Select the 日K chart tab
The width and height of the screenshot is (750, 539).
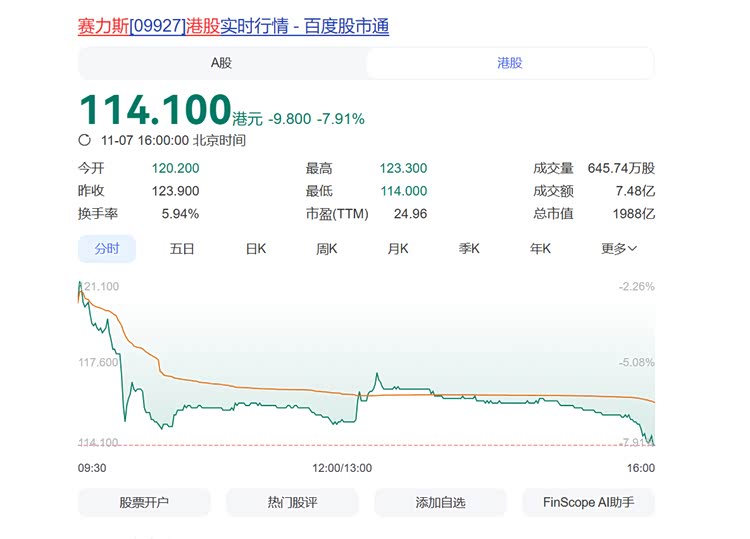(256, 248)
